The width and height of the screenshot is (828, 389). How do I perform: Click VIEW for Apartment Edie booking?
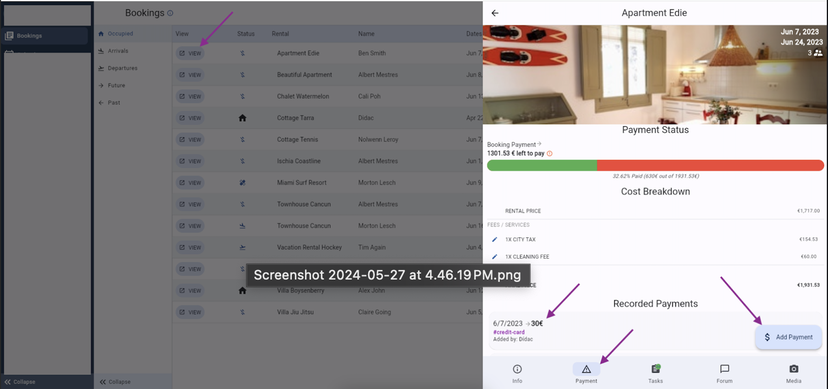coord(190,53)
